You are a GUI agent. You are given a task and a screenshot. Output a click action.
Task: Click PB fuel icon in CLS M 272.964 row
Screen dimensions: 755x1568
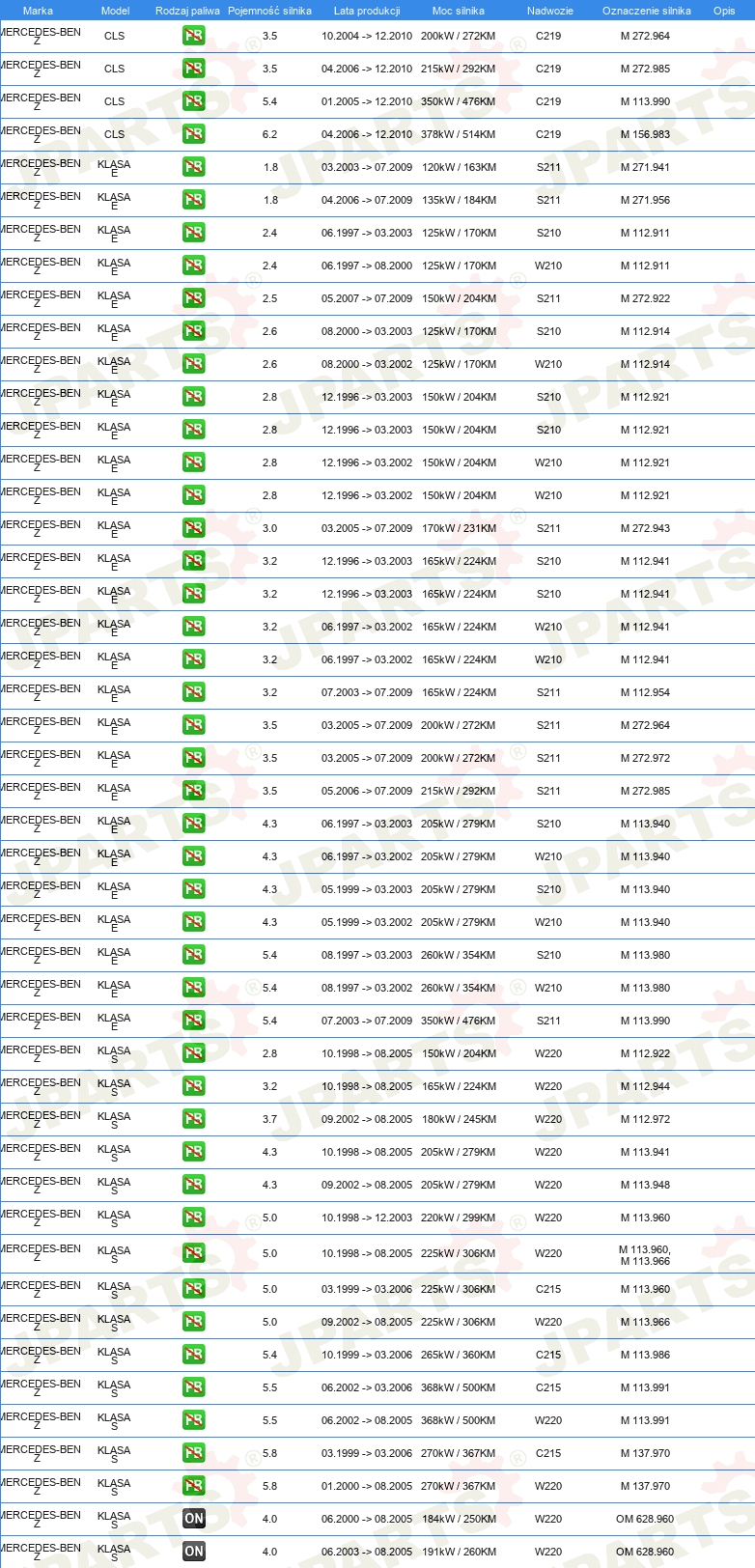pyautogui.click(x=193, y=37)
